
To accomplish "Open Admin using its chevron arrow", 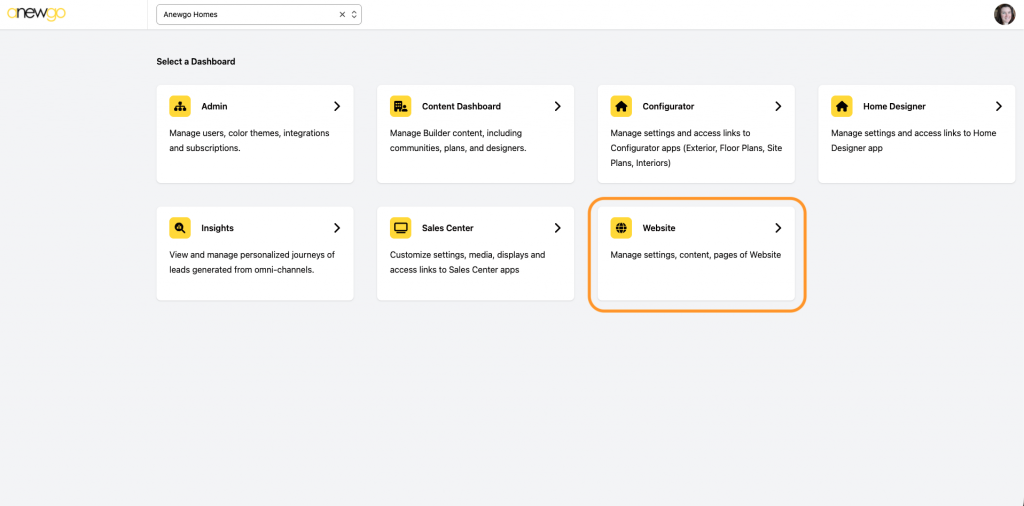I will pos(337,106).
